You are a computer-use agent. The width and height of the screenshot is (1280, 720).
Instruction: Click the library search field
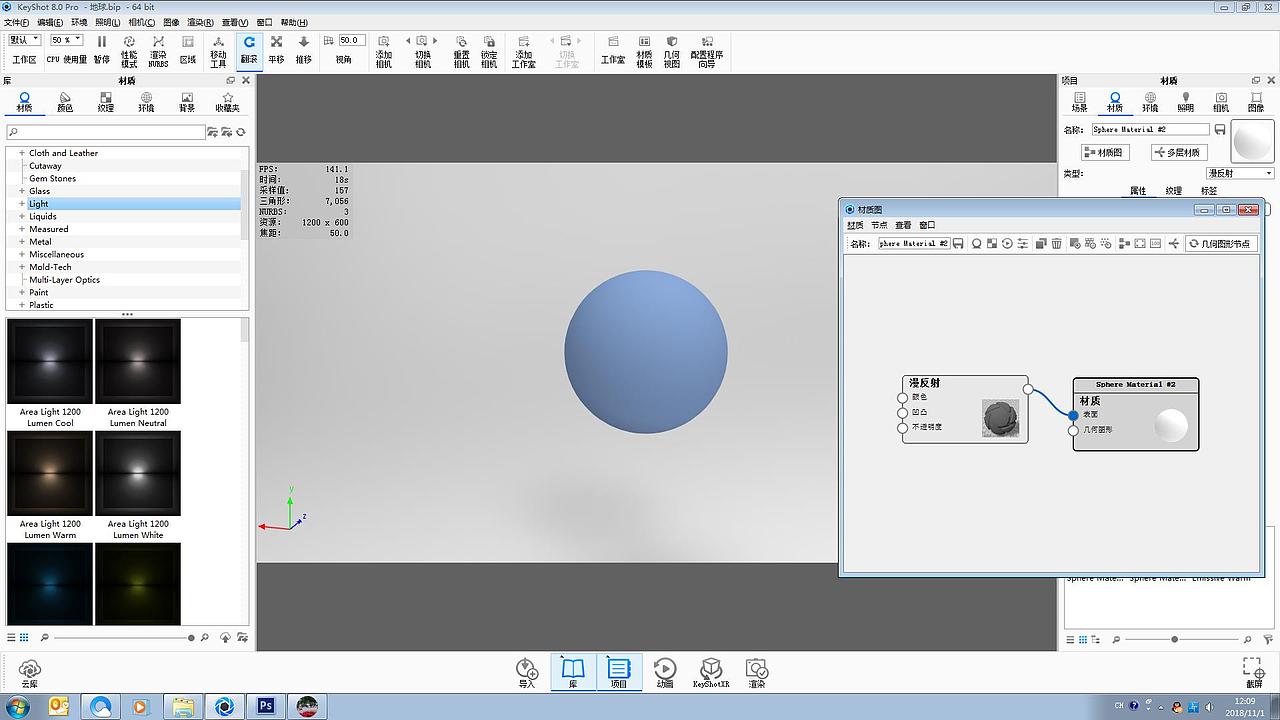pos(105,132)
